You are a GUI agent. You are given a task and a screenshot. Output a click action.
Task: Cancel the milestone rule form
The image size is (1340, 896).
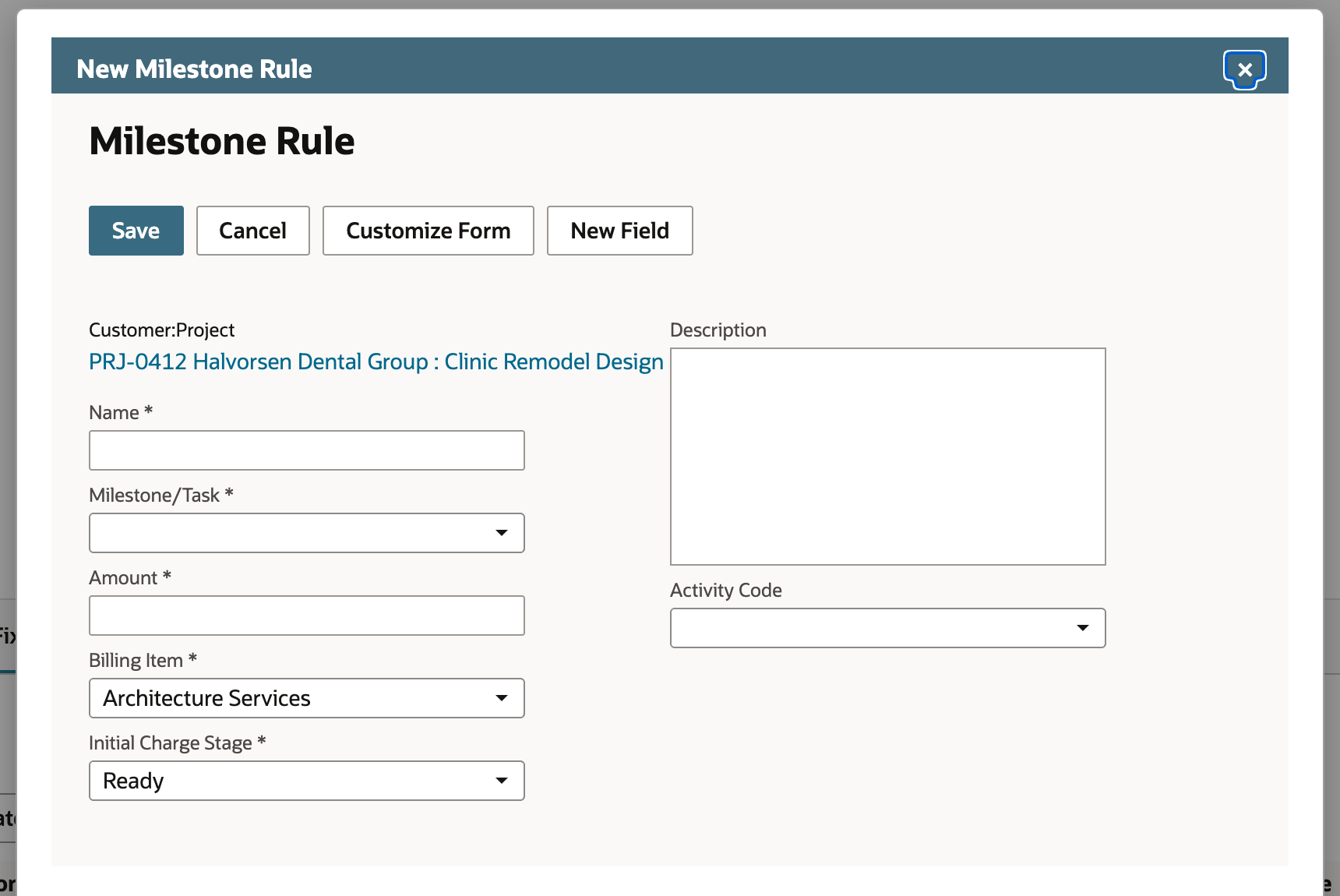click(253, 231)
